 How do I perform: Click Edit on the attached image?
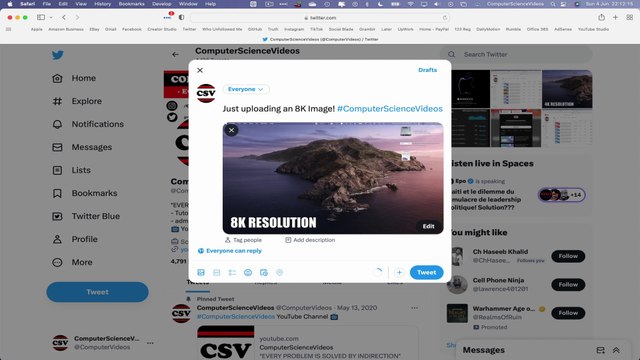pyautogui.click(x=428, y=226)
